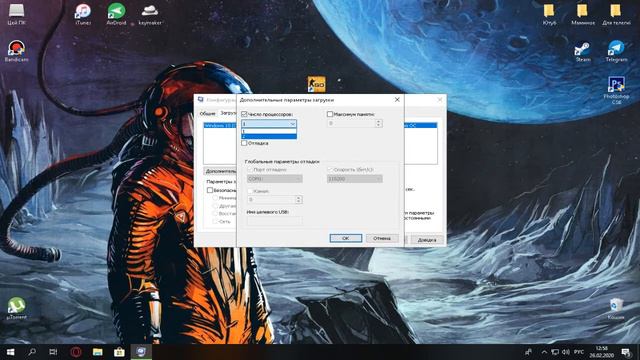
Task: Open the Telegram desktop shortcut
Action: (x=616, y=51)
